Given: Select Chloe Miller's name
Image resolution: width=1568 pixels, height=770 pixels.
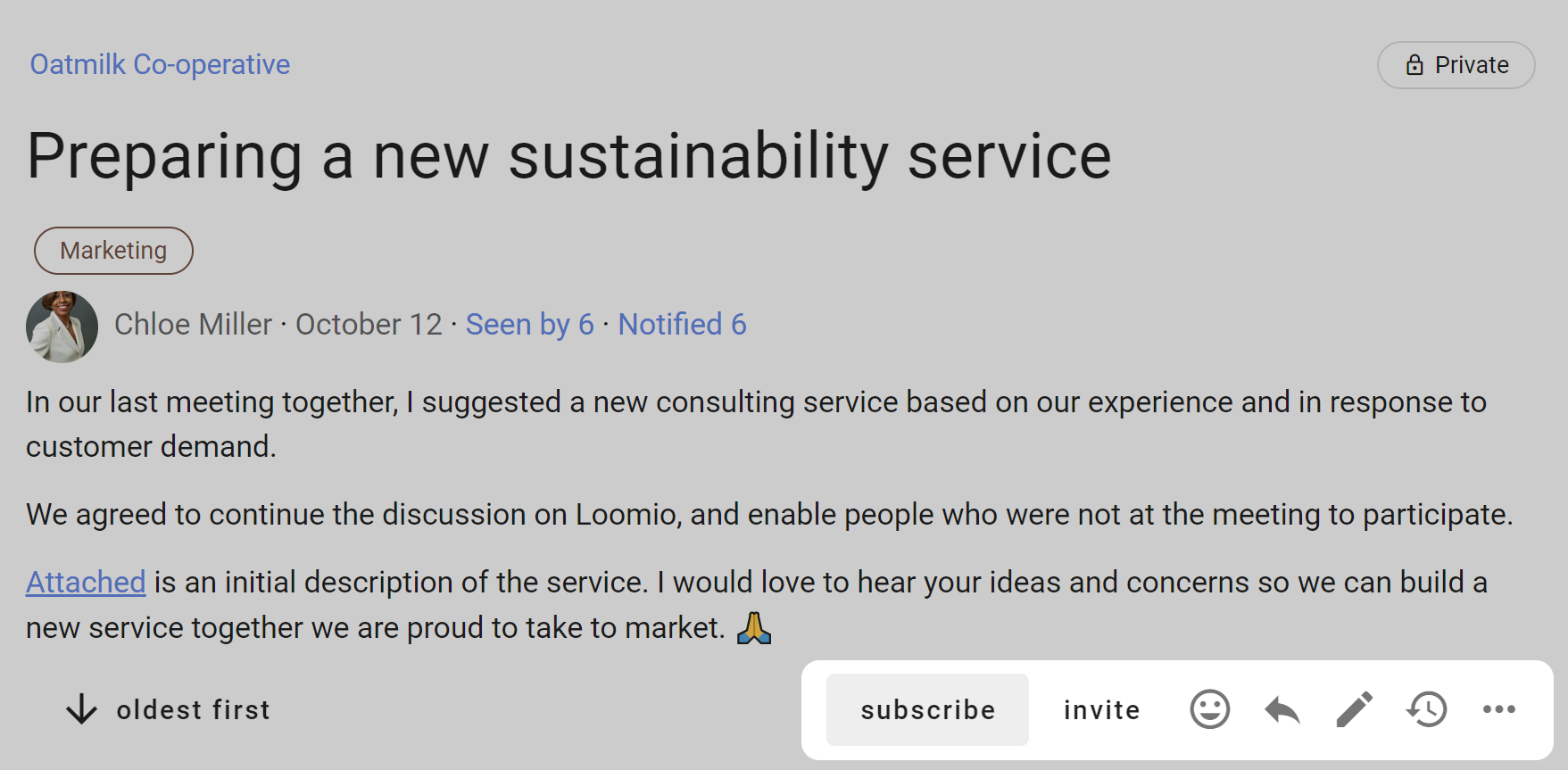Looking at the screenshot, I should 193,324.
